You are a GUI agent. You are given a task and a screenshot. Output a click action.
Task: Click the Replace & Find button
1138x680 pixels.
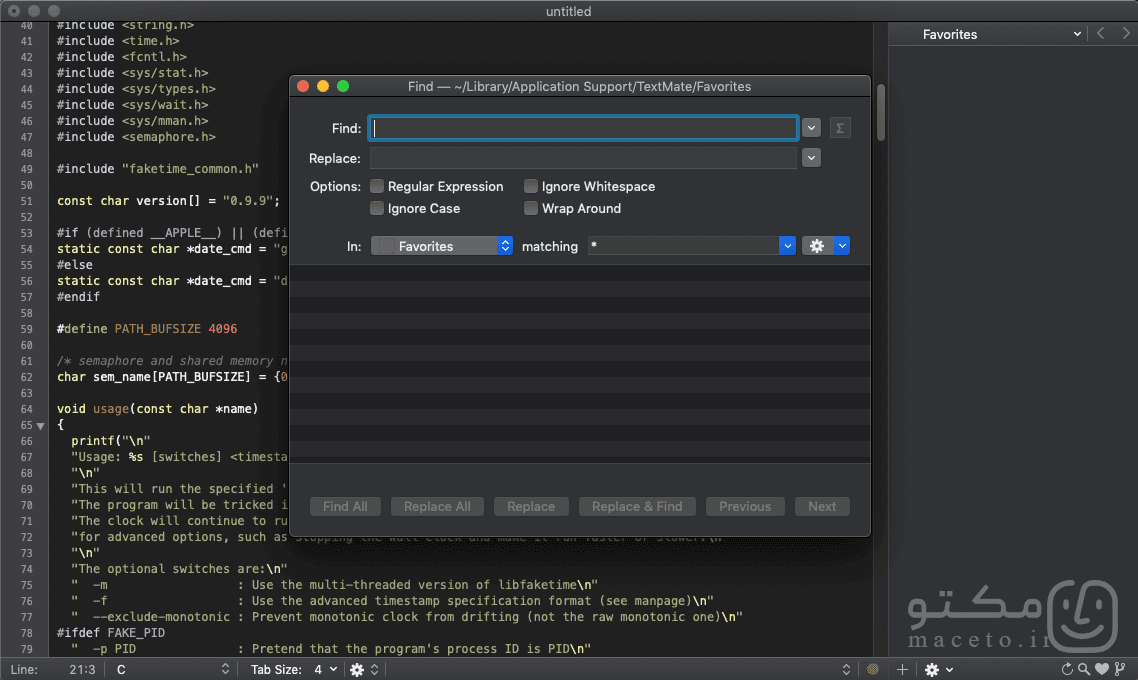[x=637, y=507]
